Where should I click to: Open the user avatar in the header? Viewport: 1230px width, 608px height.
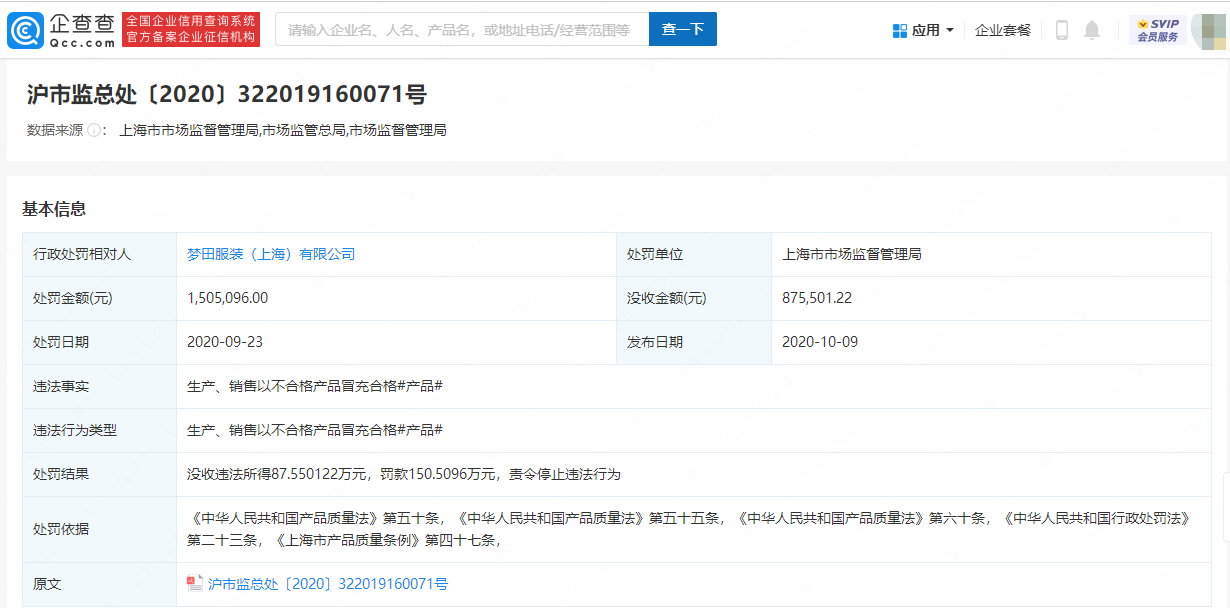[x=1210, y=30]
